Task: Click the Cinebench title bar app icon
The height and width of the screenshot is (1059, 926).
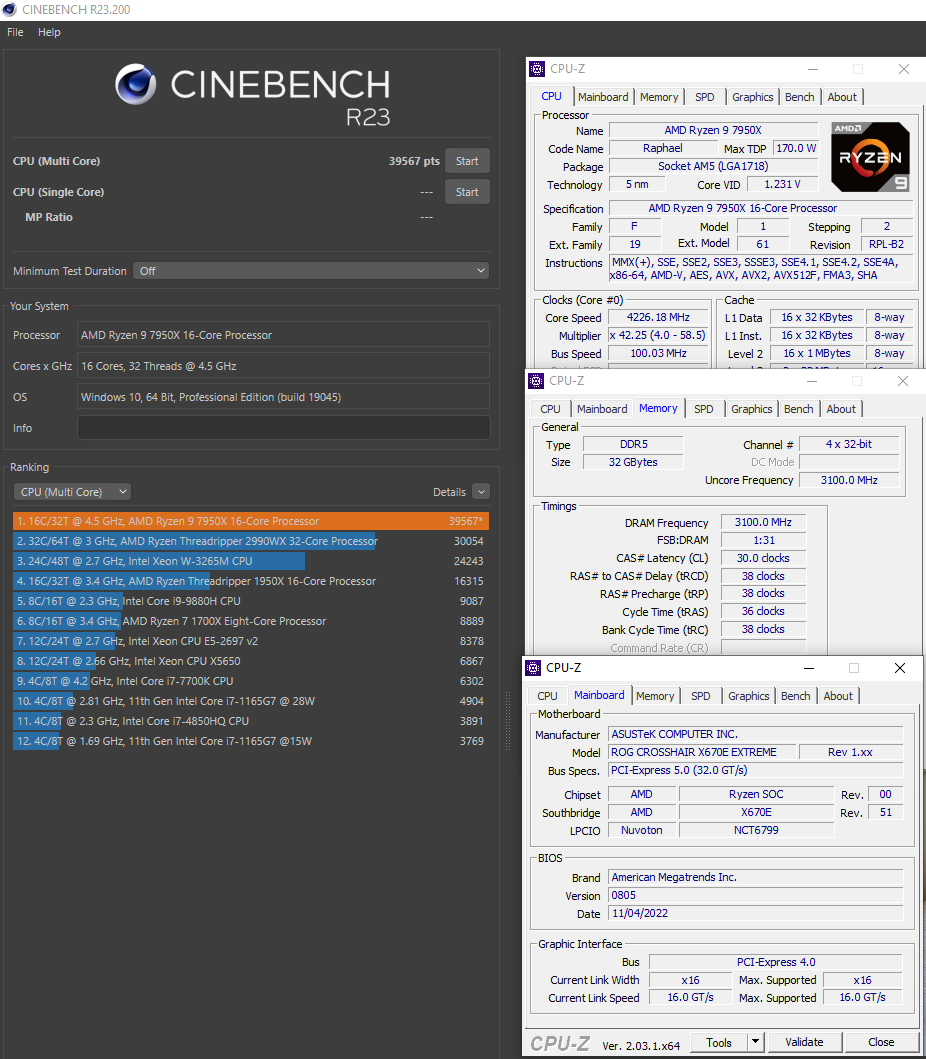Action: [x=9, y=10]
